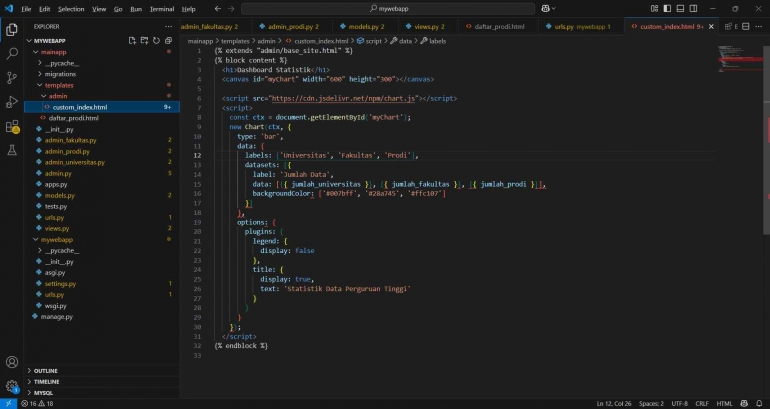
Task: Collapse the templates folder
Action: click(40, 85)
